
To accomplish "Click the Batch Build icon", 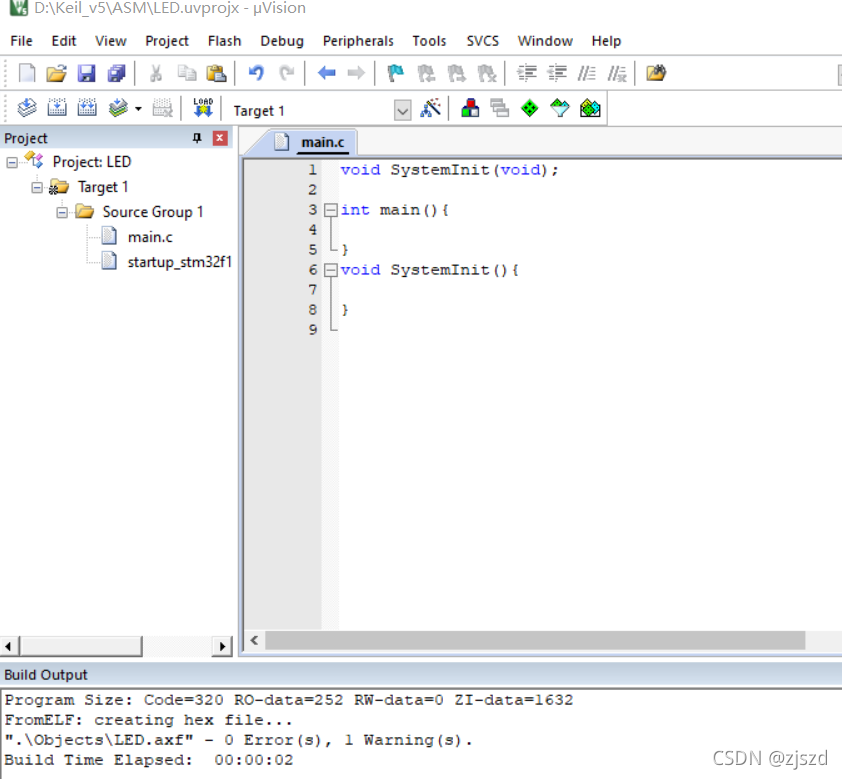I will click(x=118, y=108).
